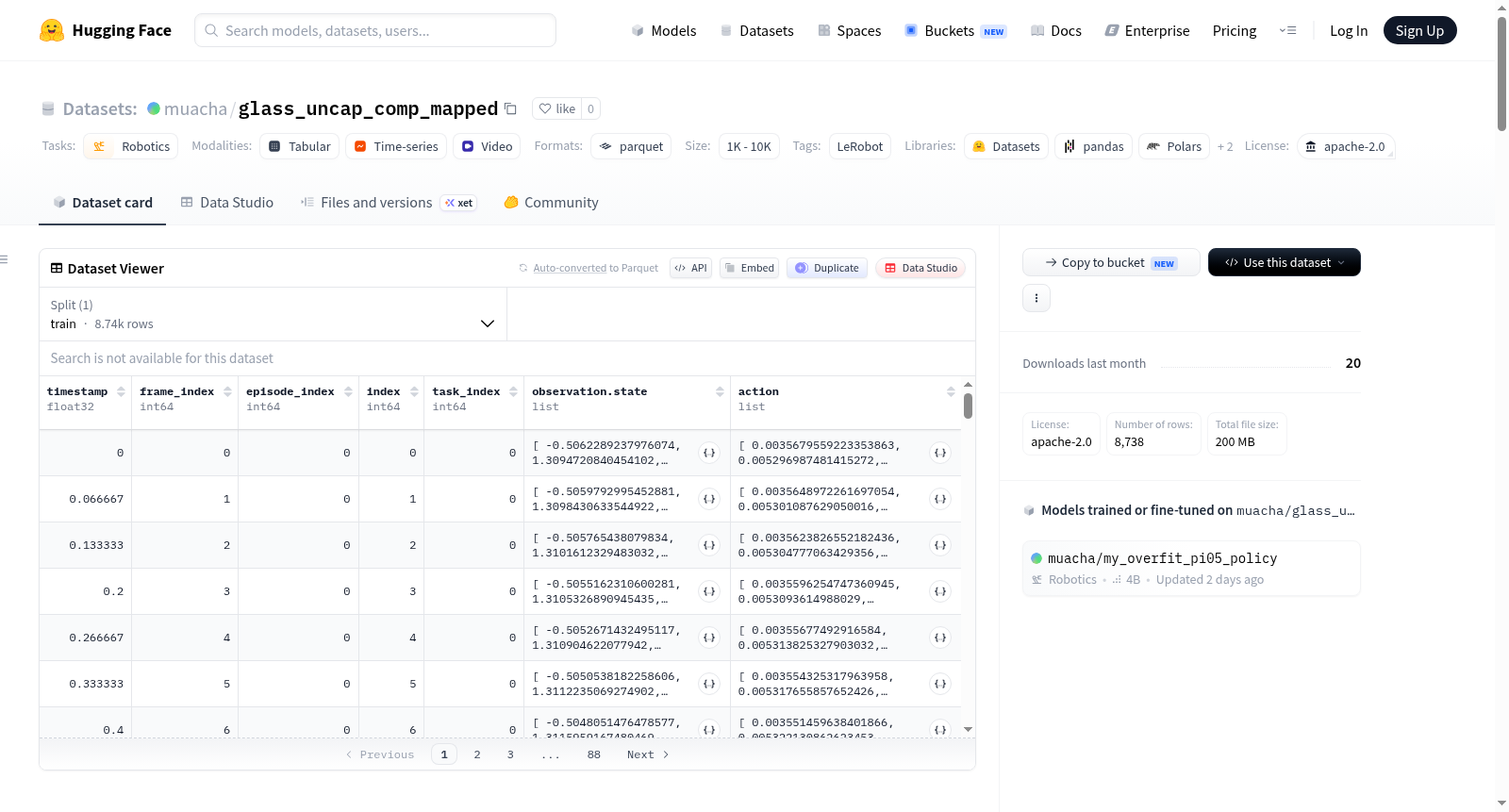The width and height of the screenshot is (1509, 812).
Task: Open Data Studio button in viewer header
Action: point(920,268)
